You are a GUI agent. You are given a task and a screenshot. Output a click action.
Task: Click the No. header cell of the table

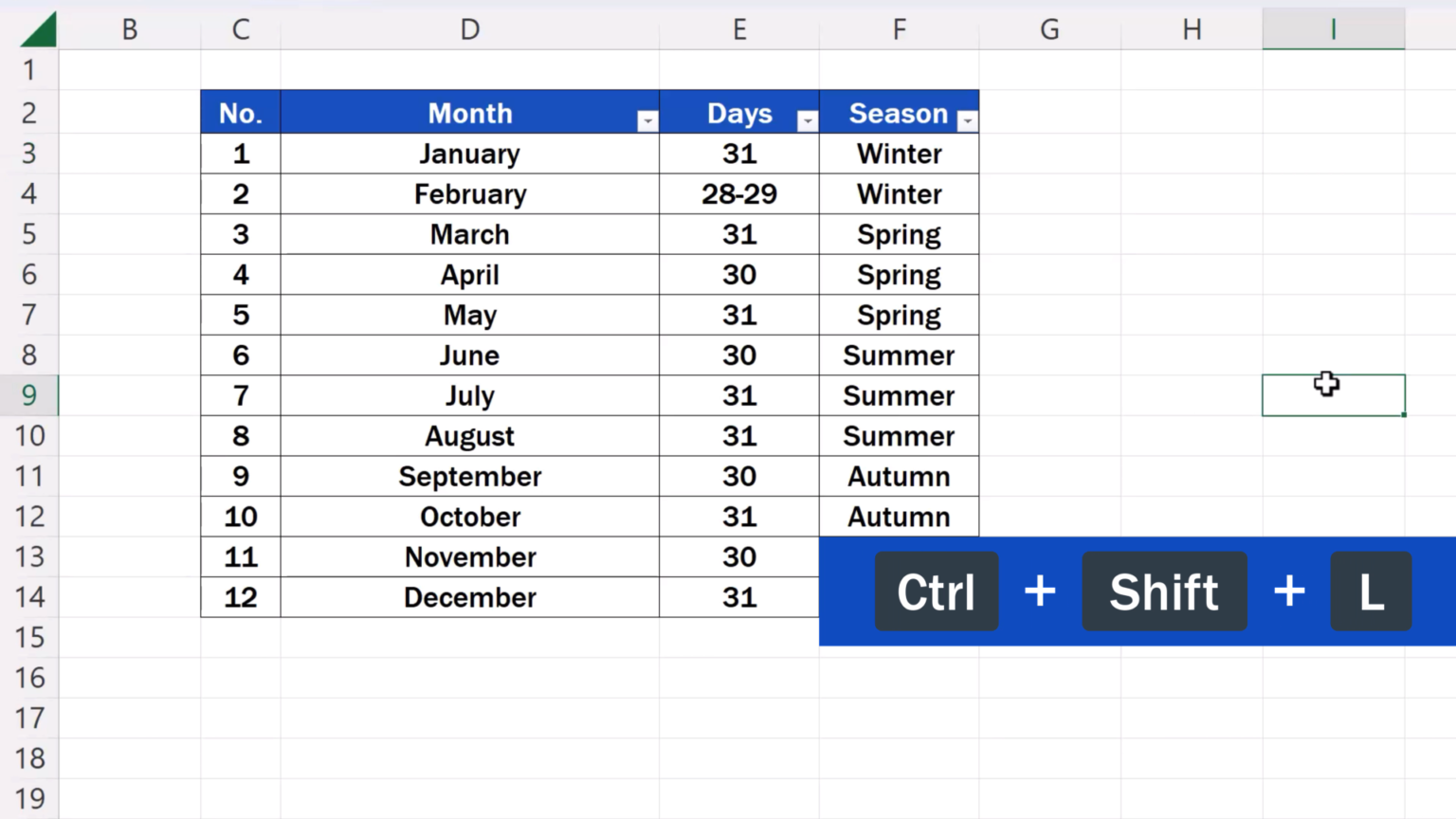(240, 113)
